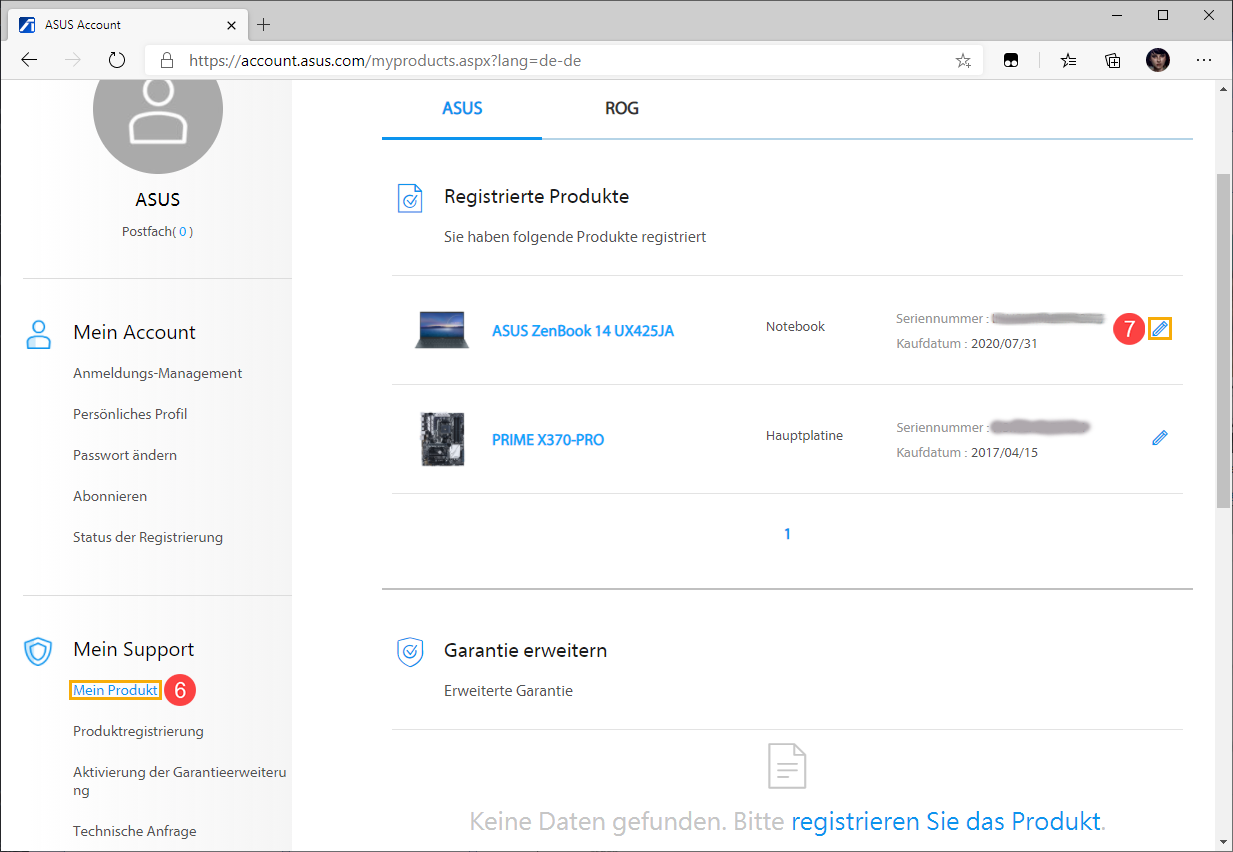The image size is (1233, 852).
Task: Minimize the browser window
Action: point(1117,15)
